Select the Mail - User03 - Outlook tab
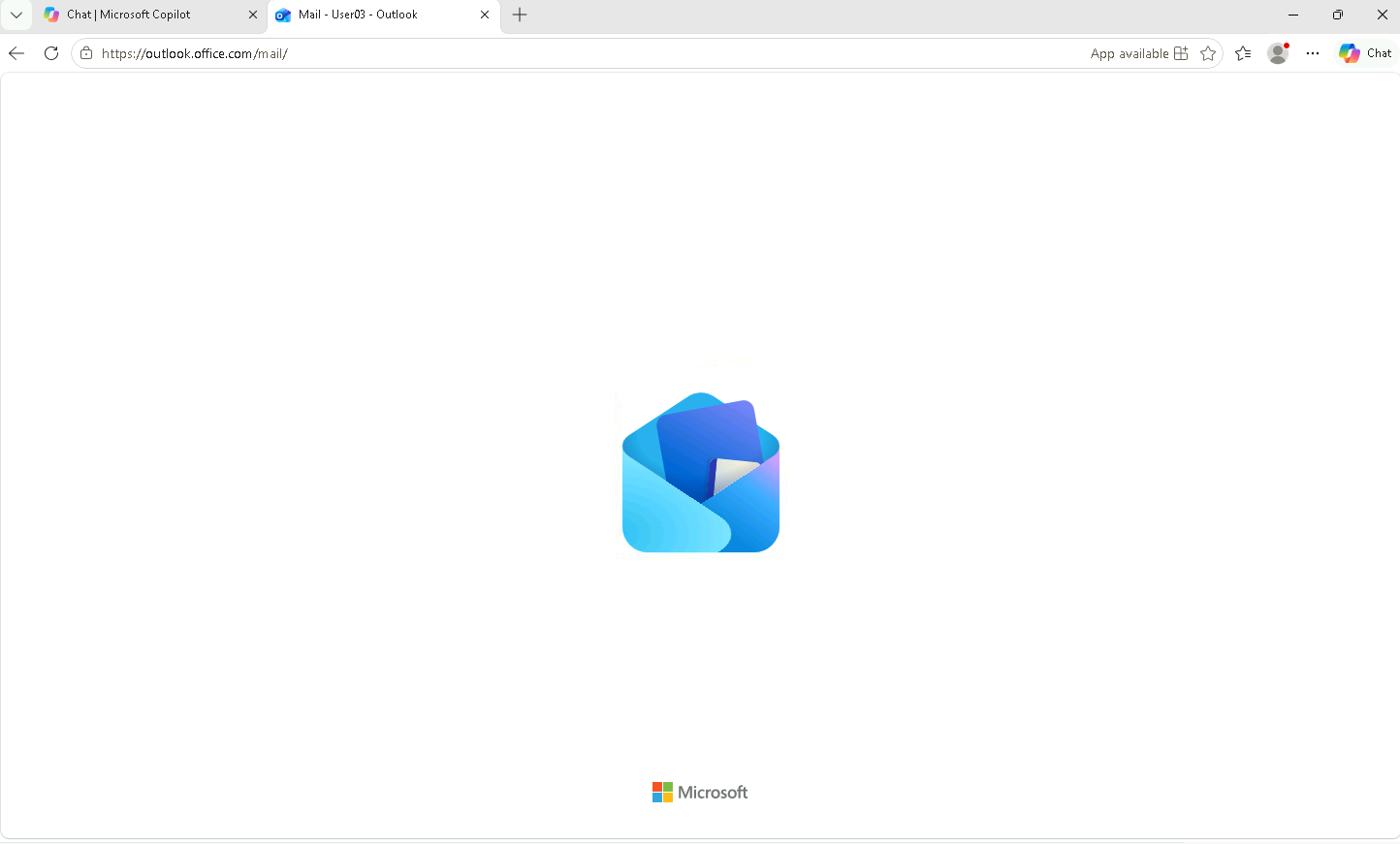This screenshot has width=1400, height=844. [x=384, y=15]
